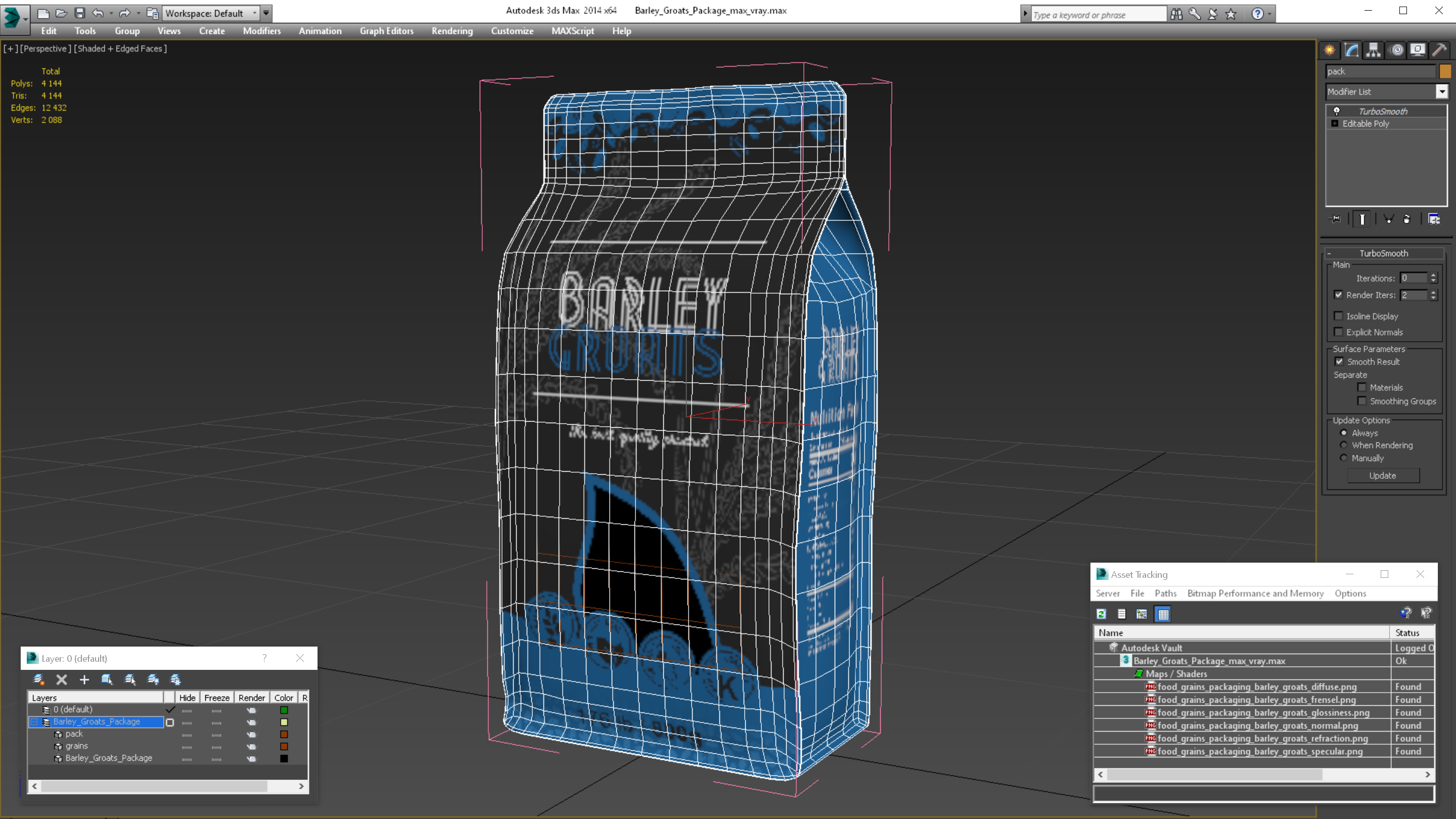The image size is (1456, 819).
Task: Select When Rendering update option
Action: (1344, 445)
